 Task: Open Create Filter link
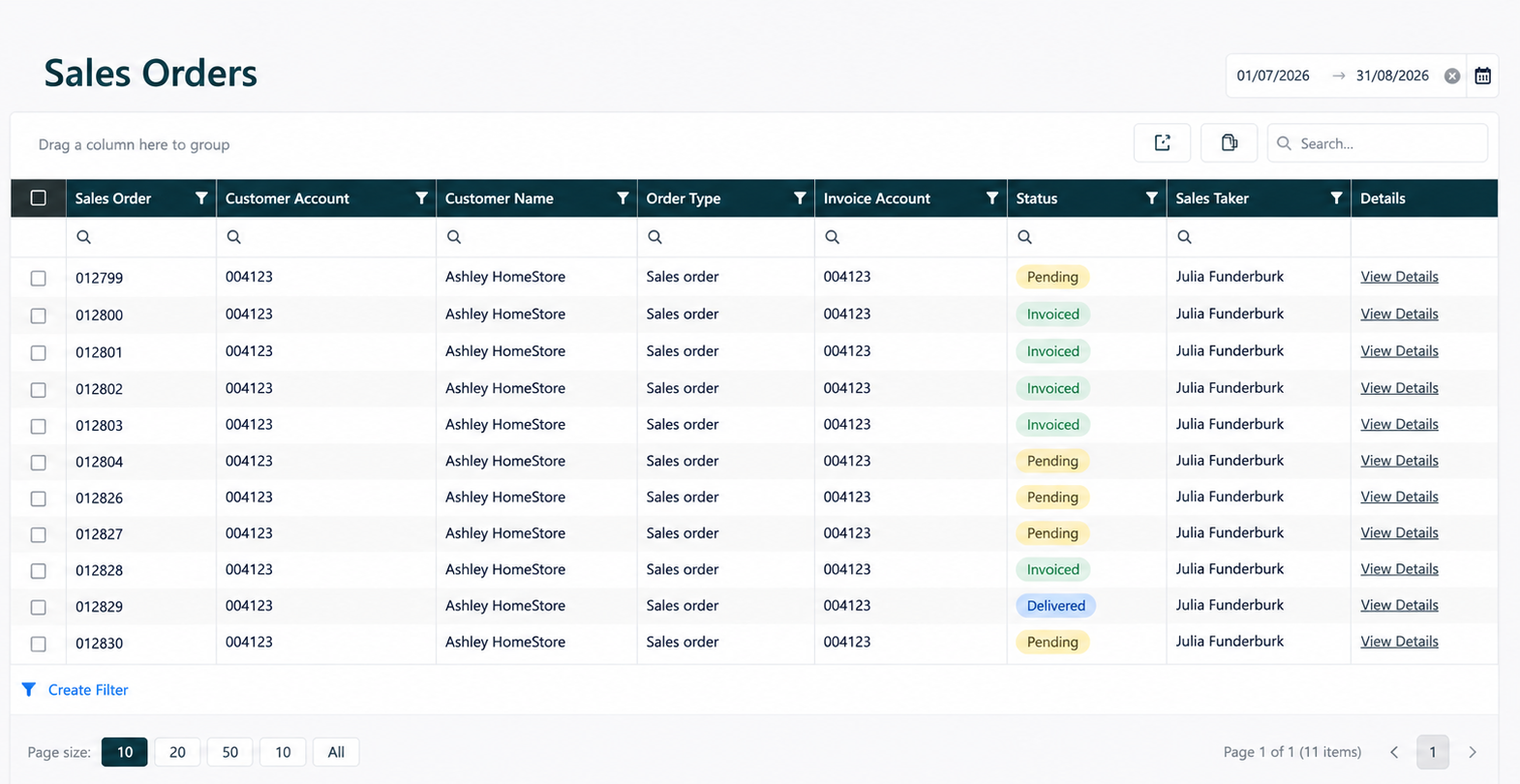pyautogui.click(x=88, y=690)
